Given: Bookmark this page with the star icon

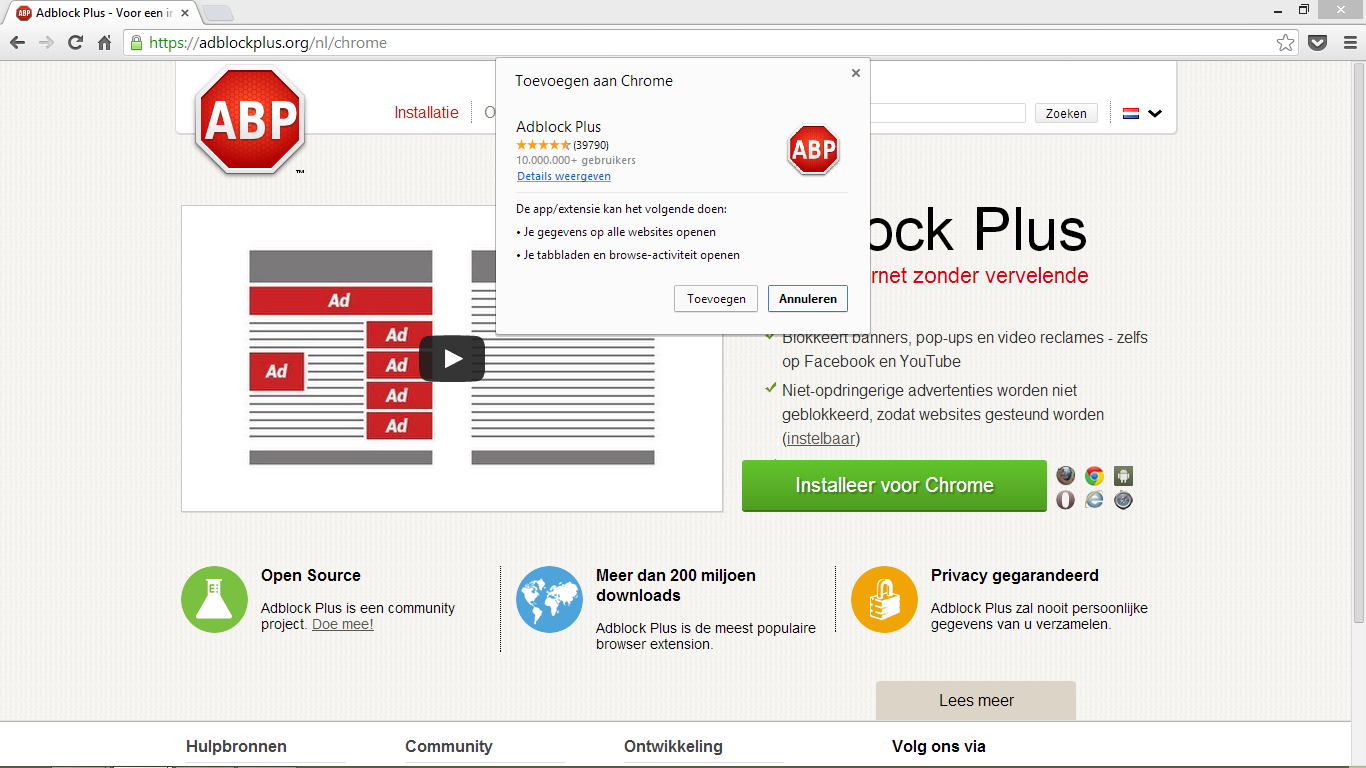Looking at the screenshot, I should tap(1286, 43).
